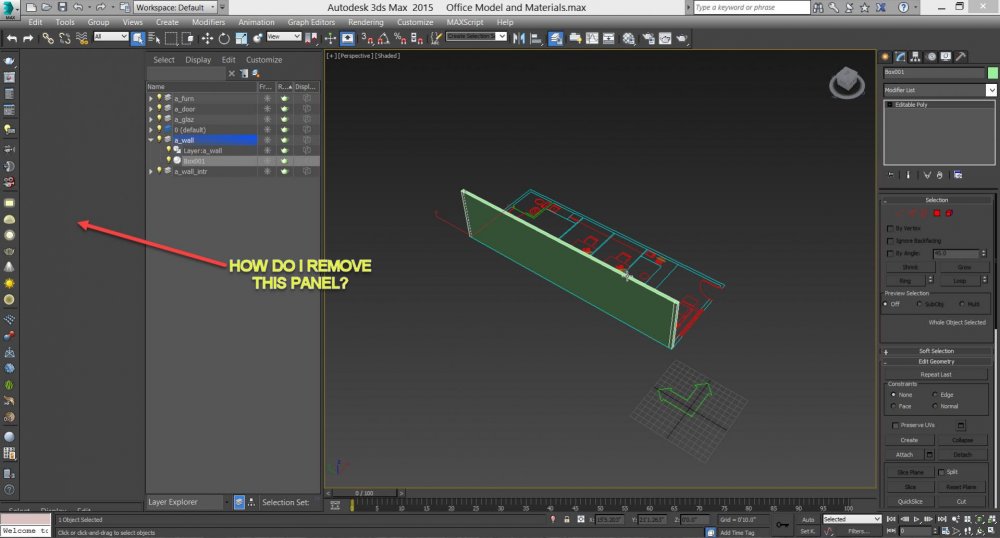Select the Edge constraint radio button
The image size is (1000, 538).
[x=934, y=395]
